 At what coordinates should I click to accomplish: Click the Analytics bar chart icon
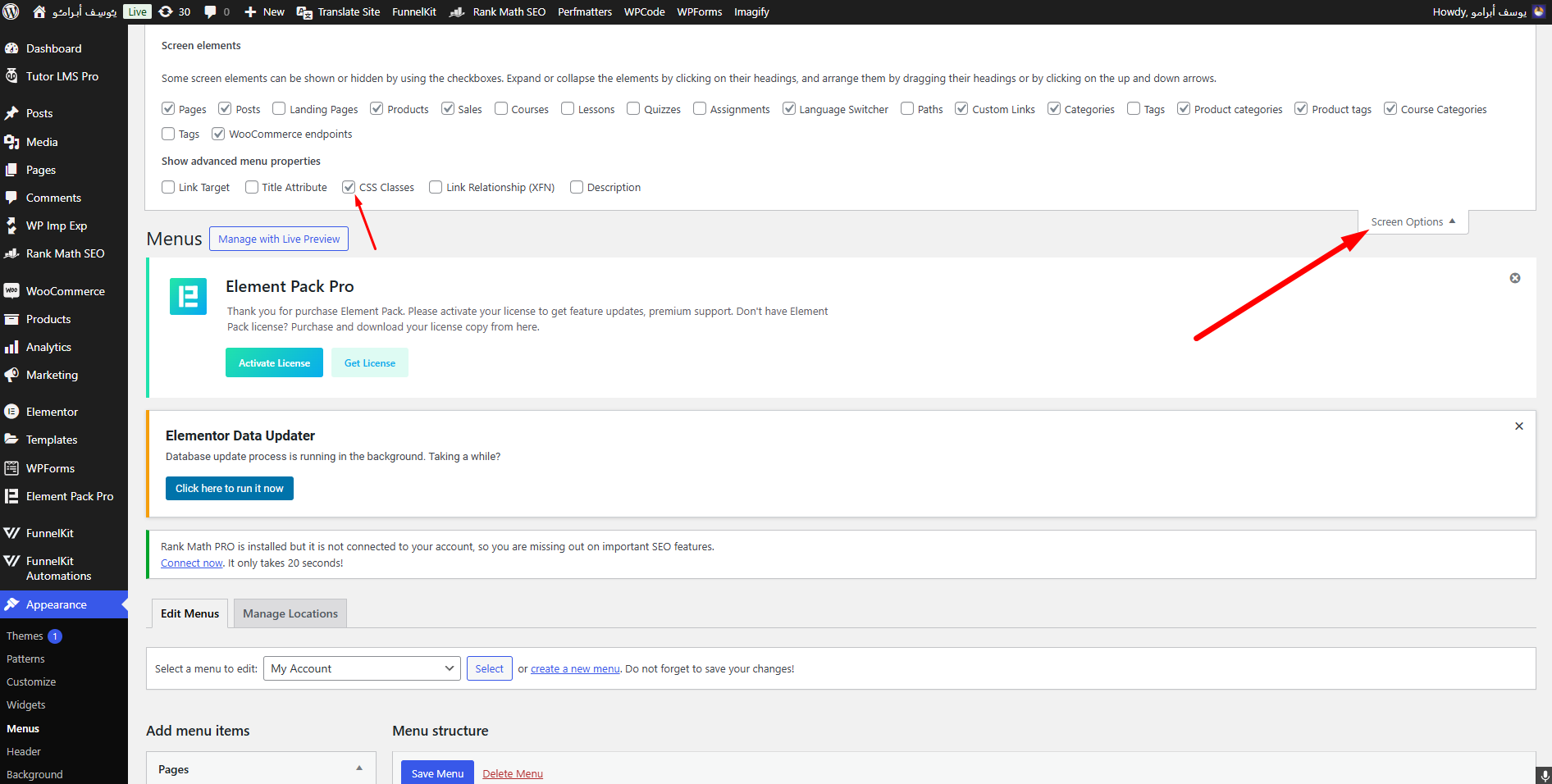(x=11, y=348)
